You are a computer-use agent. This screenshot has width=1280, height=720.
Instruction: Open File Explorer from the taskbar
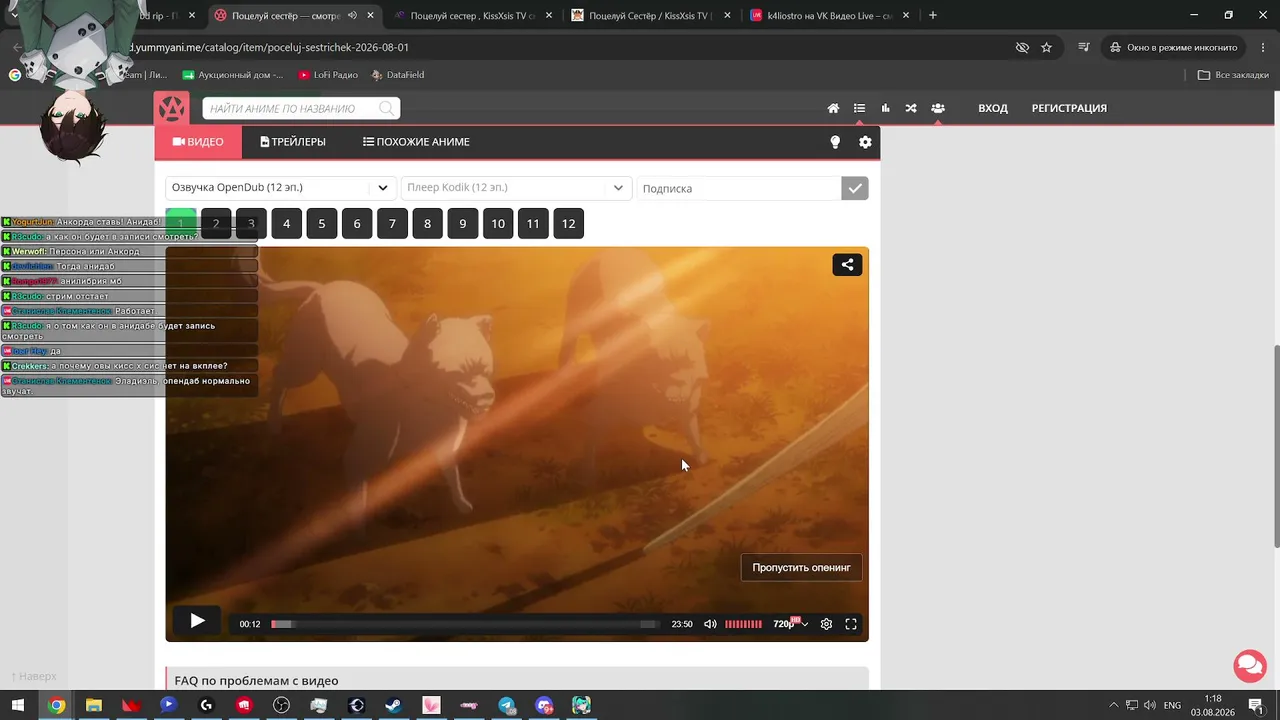(94, 705)
